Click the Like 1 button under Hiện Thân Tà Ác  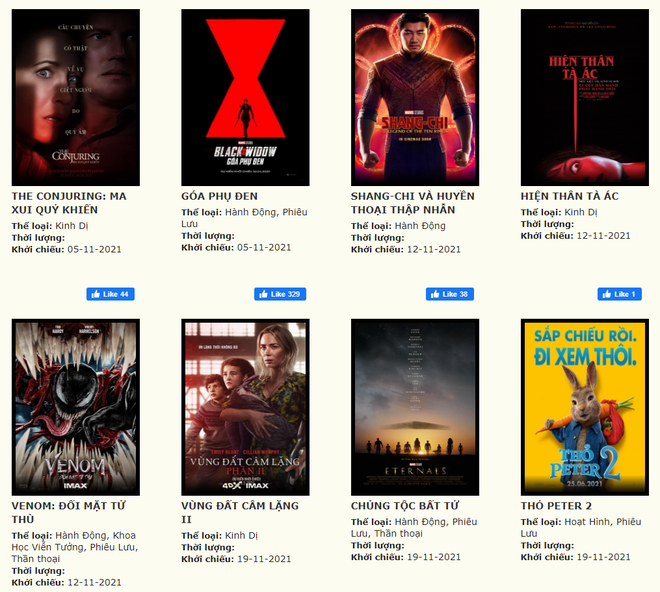620,294
